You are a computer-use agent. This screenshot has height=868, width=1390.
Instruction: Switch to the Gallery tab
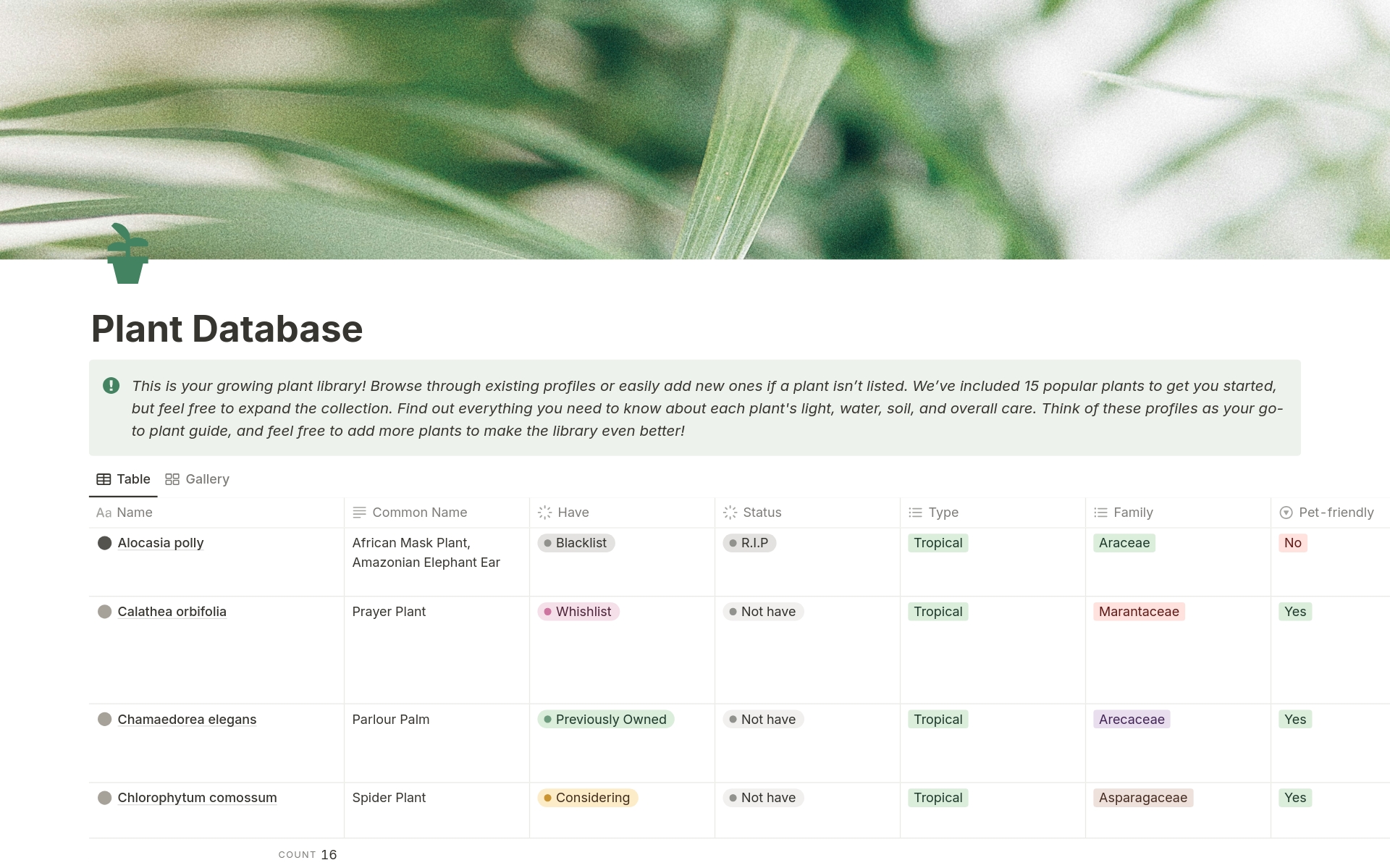(206, 479)
